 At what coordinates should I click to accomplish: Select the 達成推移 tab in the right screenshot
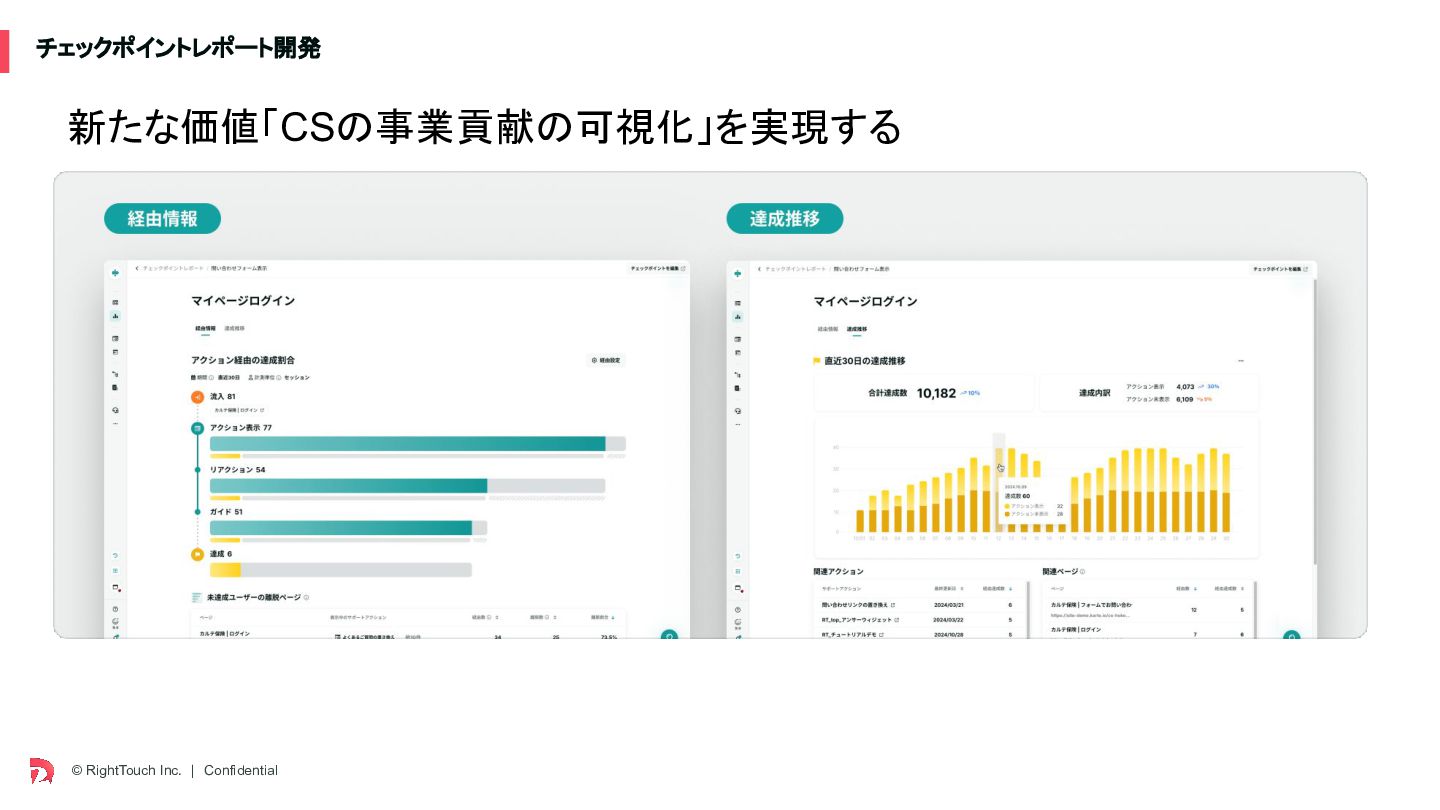(857, 328)
